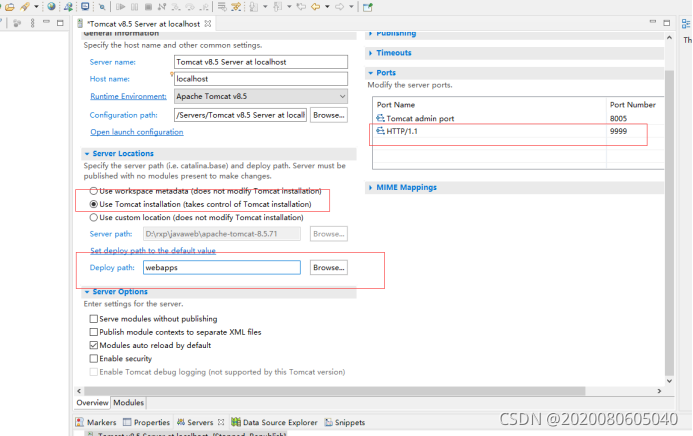Viewport: 693px width, 436px height.
Task: Open the Properties view tab
Action: pos(146,422)
